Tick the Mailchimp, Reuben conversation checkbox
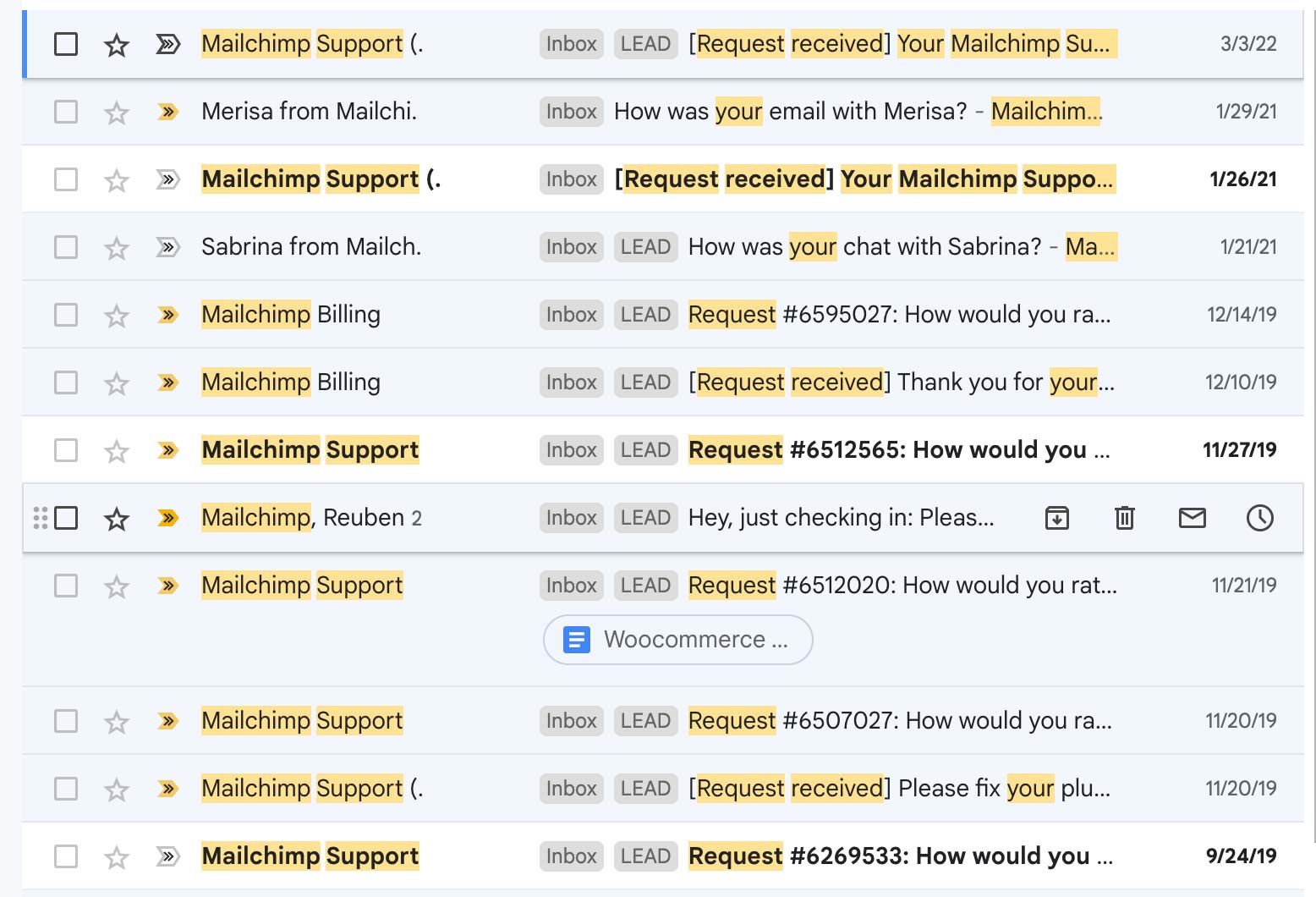Viewport: 1316px width, 897px height. [66, 517]
